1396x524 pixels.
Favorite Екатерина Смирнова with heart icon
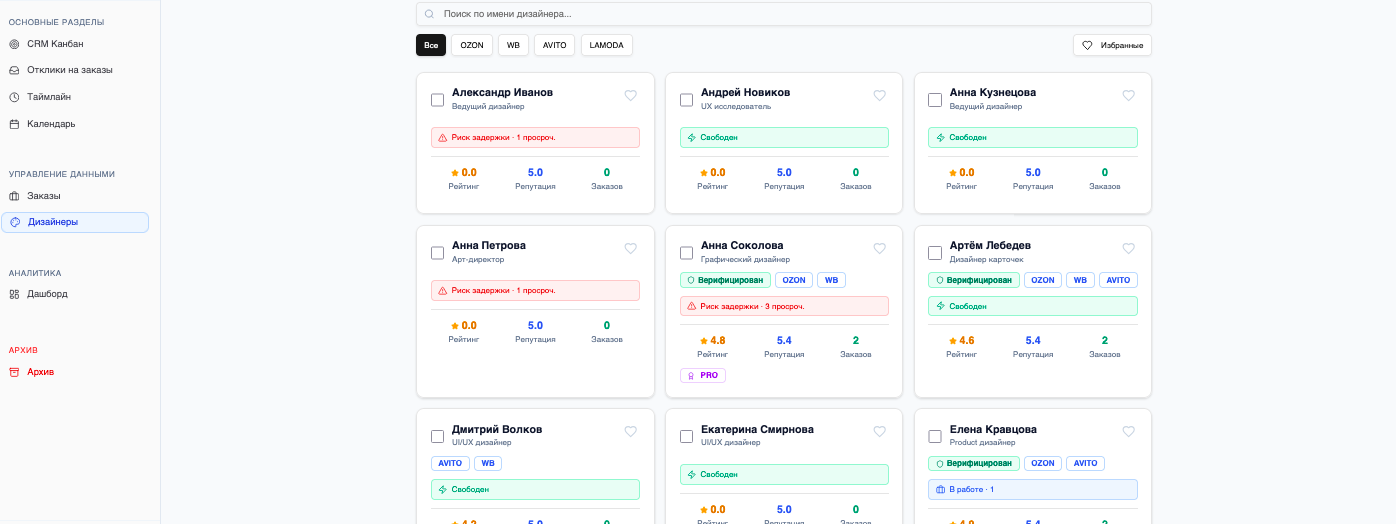tap(880, 432)
